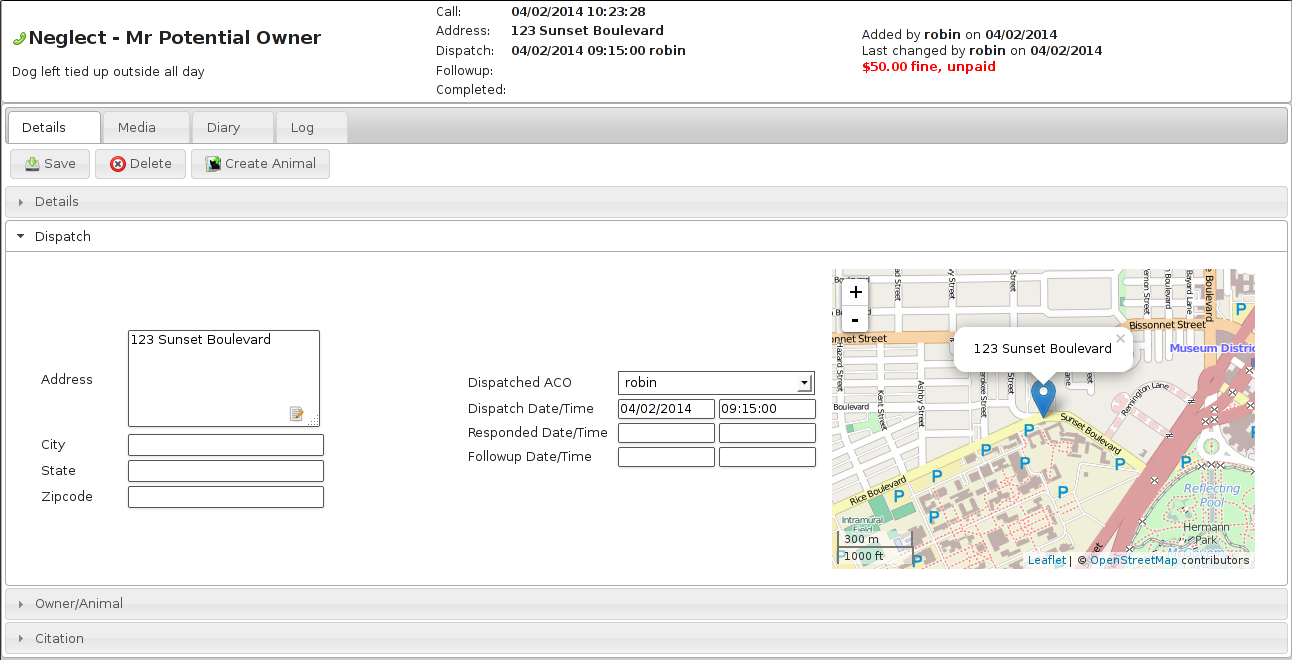This screenshot has width=1292, height=660.
Task: Click Create Animal button
Action: 260,164
